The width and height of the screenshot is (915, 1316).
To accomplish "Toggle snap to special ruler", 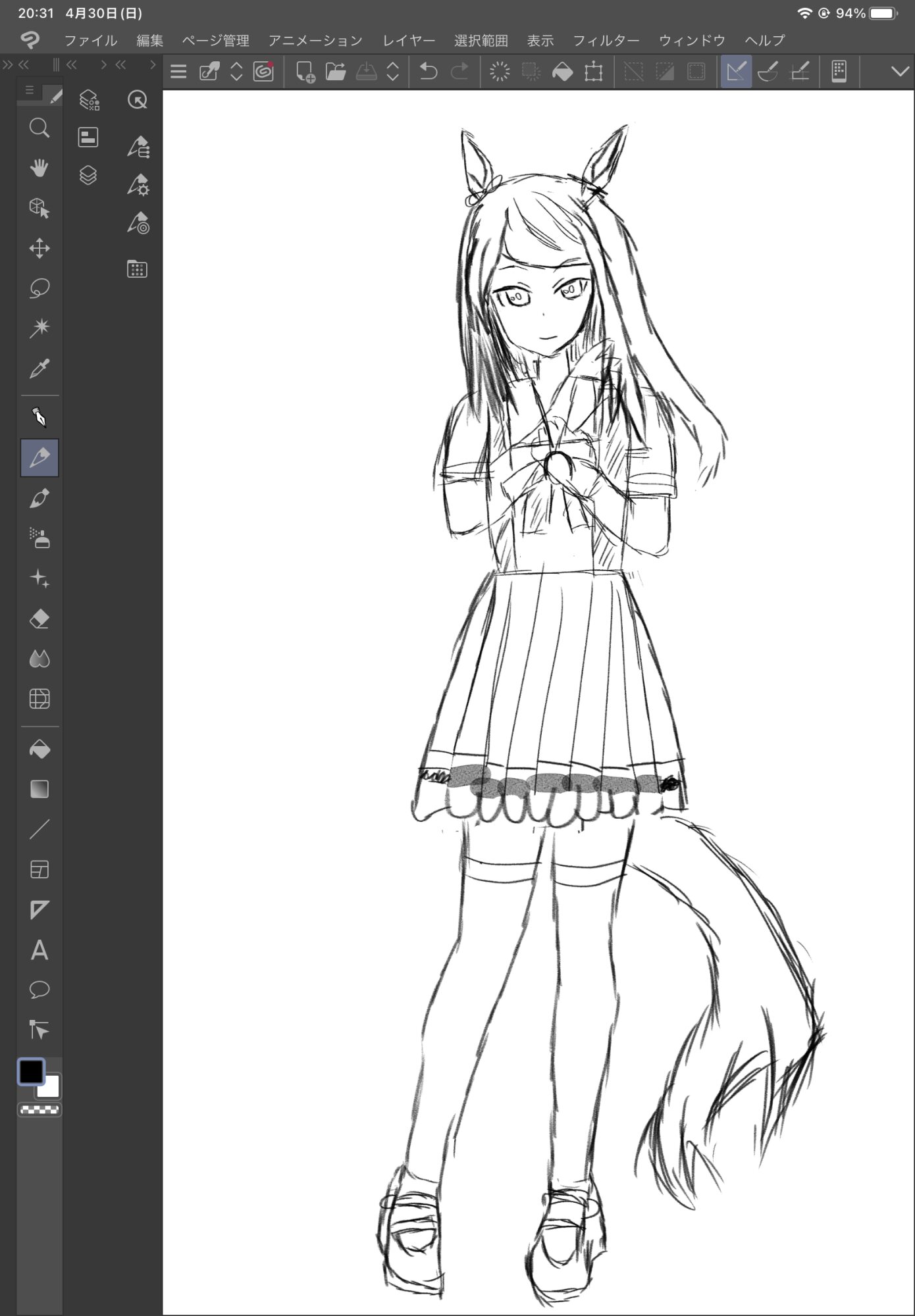I will pos(768,71).
